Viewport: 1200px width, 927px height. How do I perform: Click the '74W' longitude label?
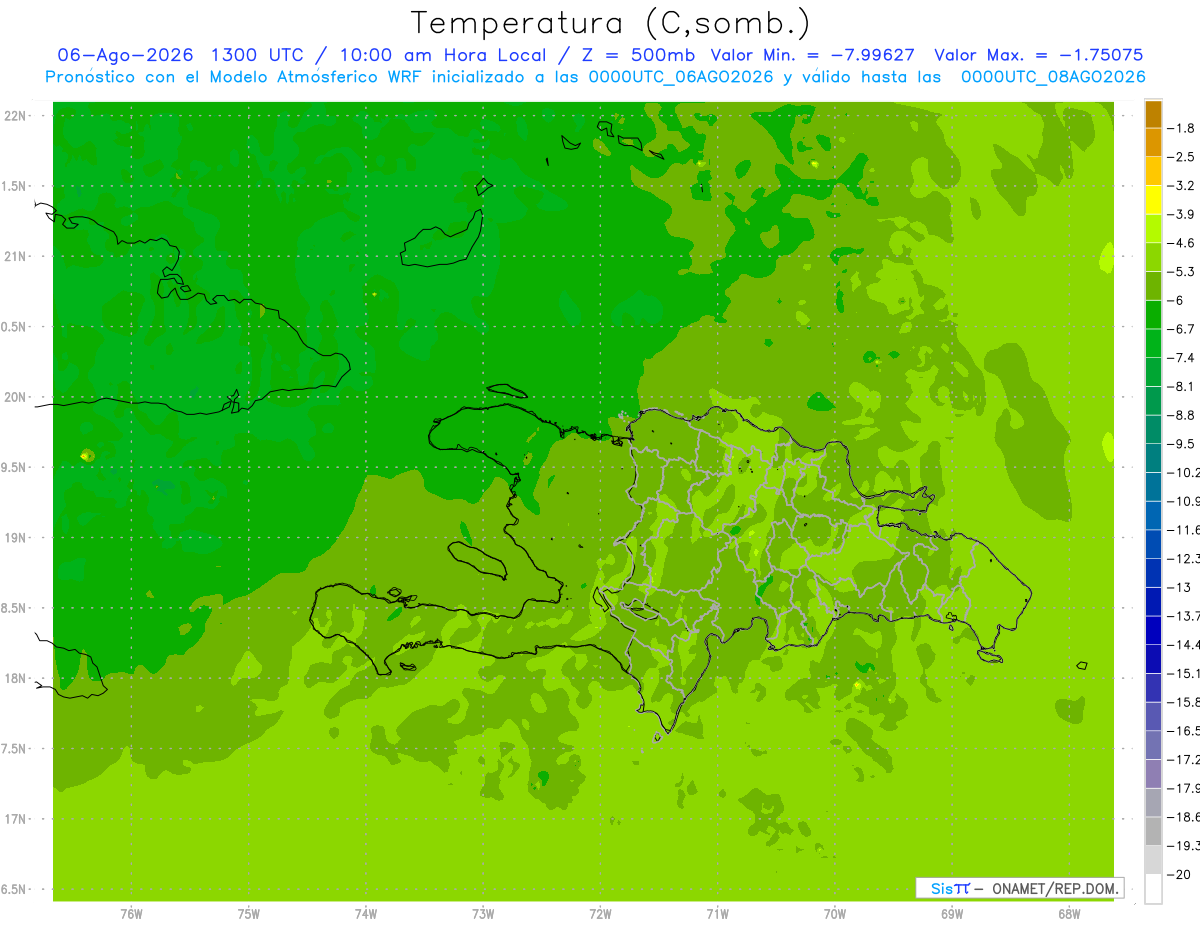click(366, 914)
